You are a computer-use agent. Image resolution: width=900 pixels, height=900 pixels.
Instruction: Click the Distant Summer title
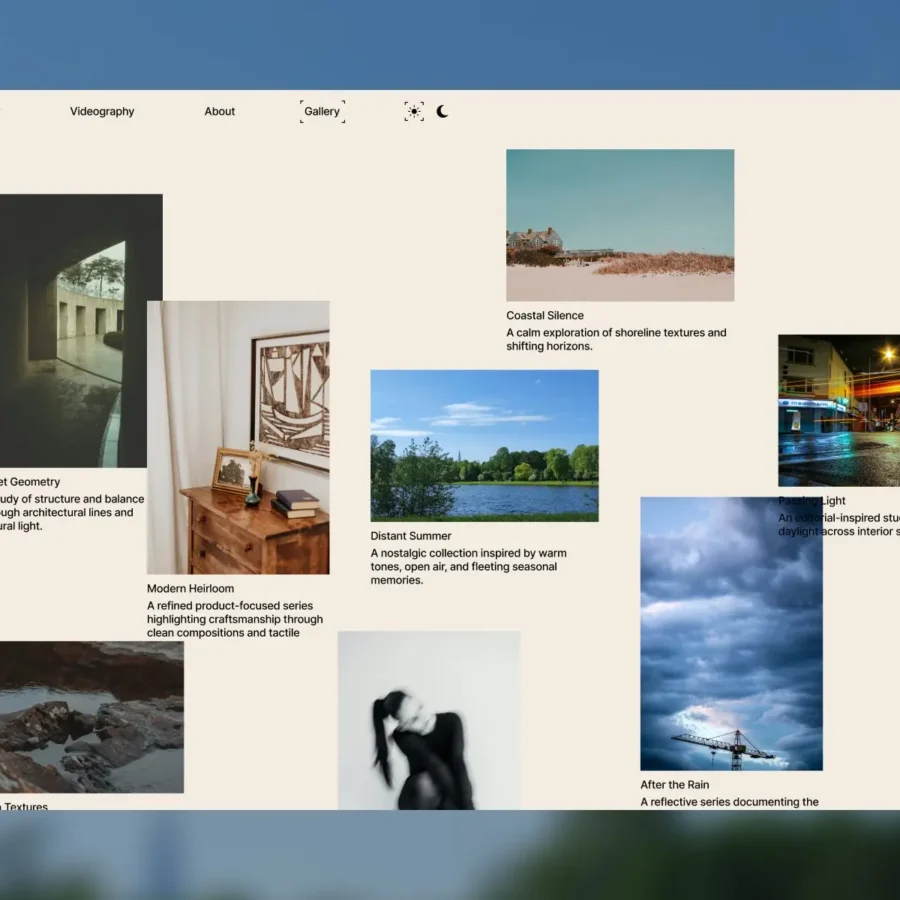click(411, 536)
